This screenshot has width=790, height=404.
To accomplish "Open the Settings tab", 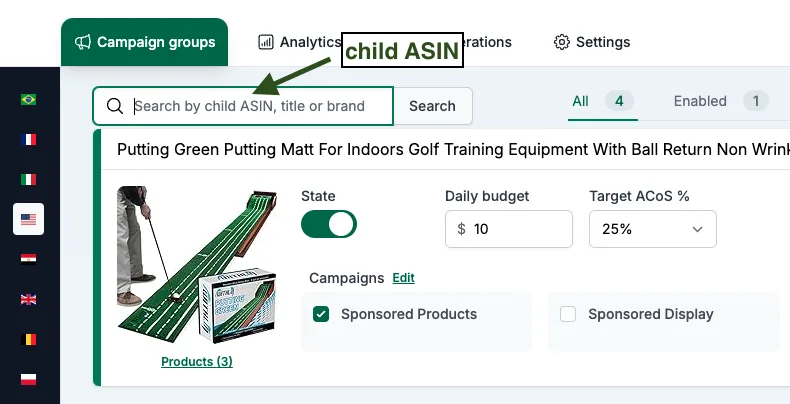I will coord(592,42).
